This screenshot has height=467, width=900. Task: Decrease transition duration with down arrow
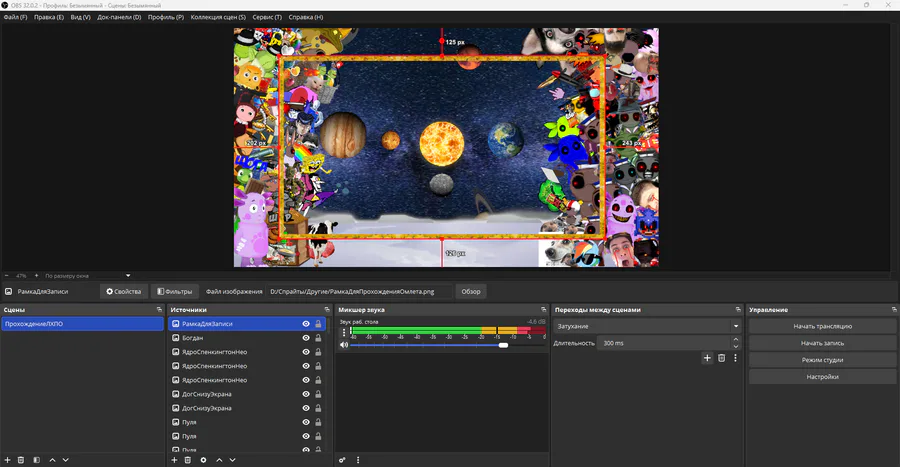pos(735,347)
